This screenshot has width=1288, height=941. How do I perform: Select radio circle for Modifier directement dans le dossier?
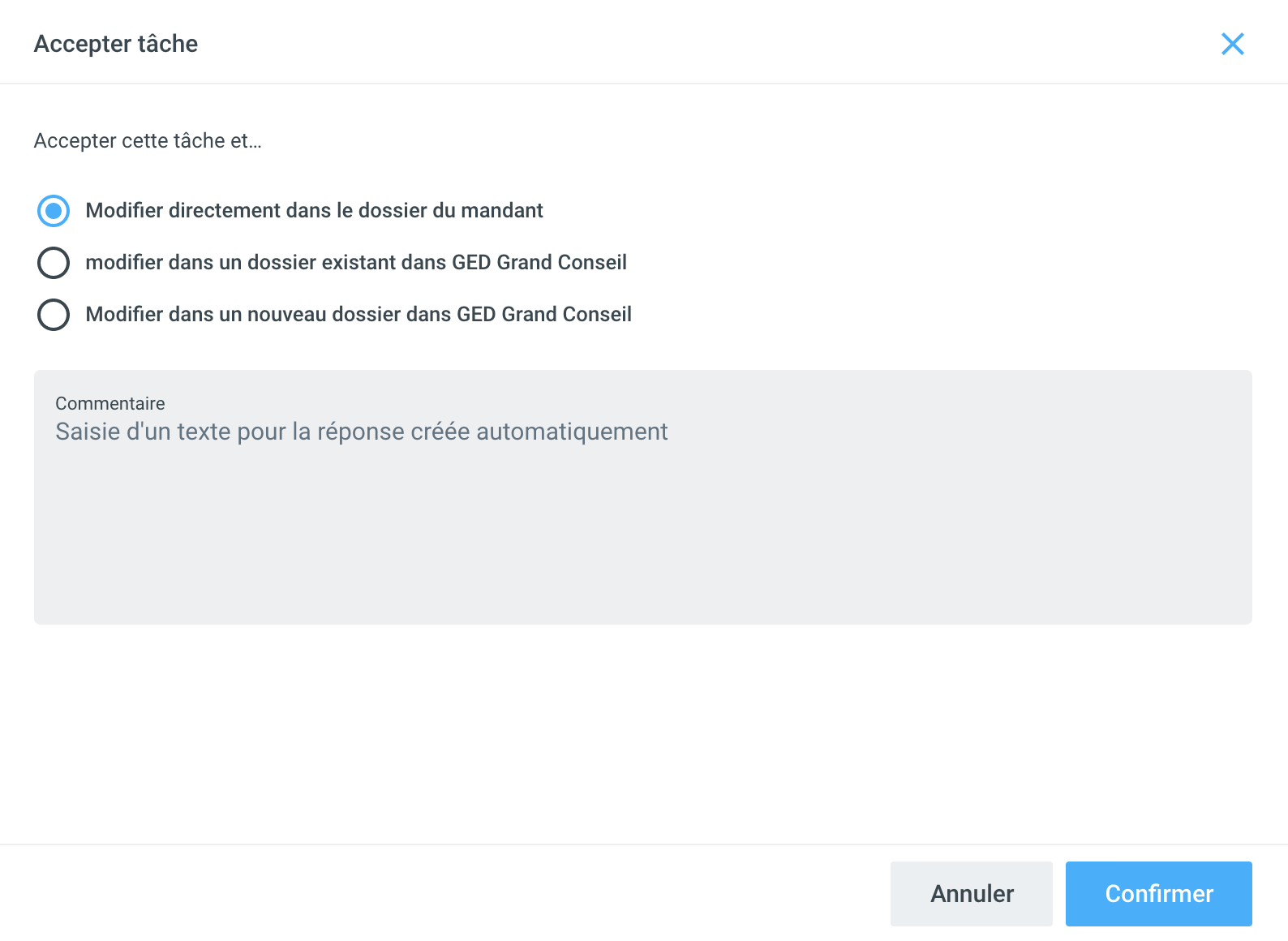[x=54, y=211]
